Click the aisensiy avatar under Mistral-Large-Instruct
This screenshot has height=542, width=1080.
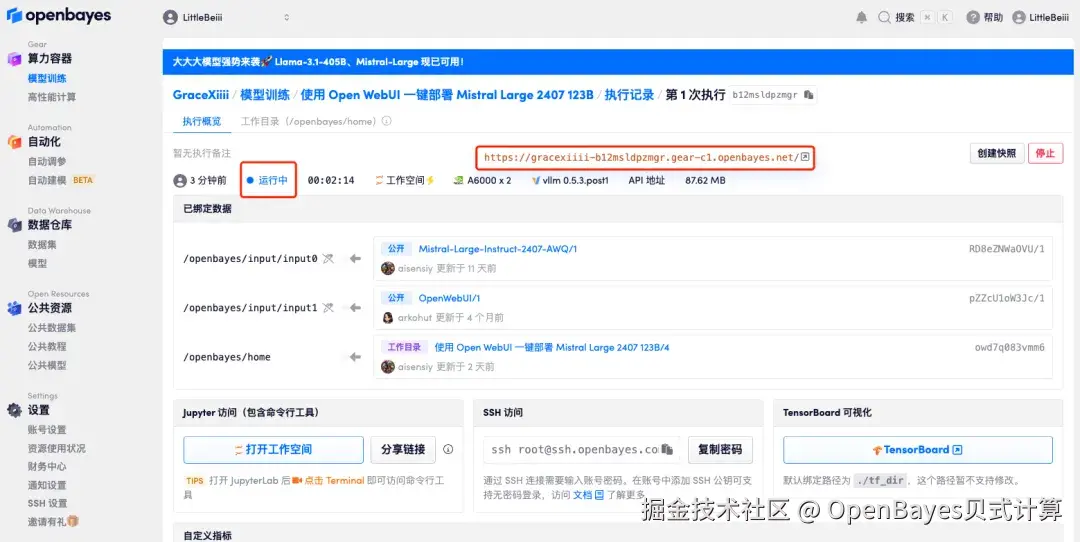pos(388,268)
